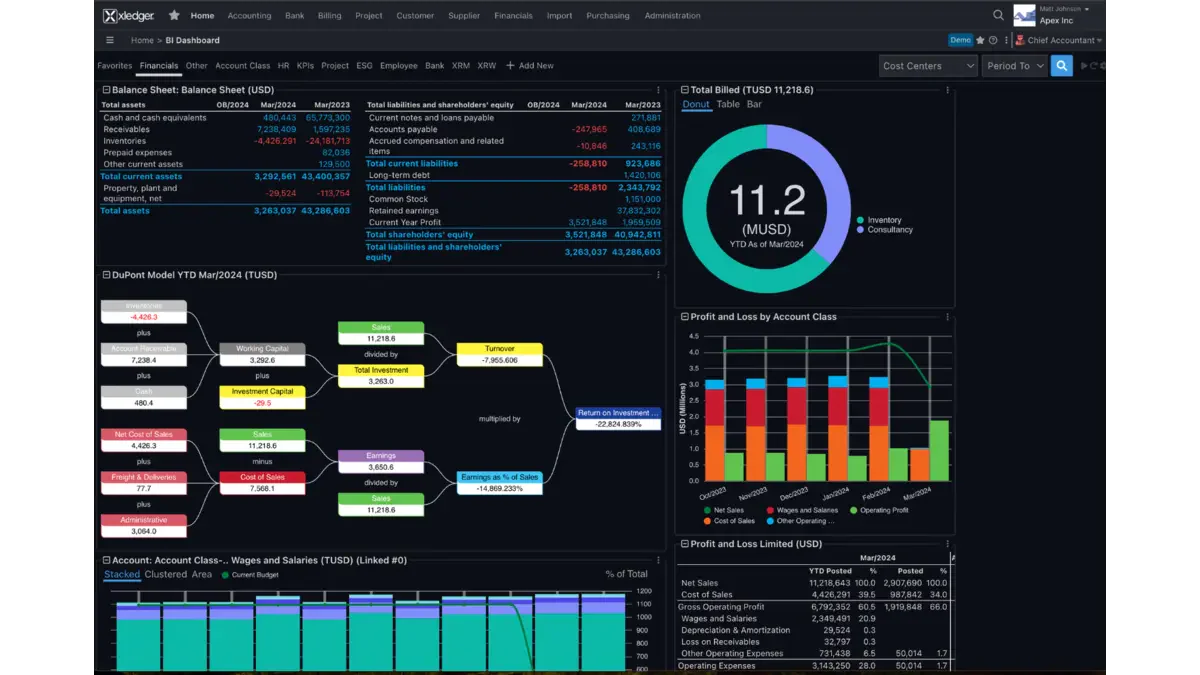Screen dimensions: 1200x675
Task: Open the Customer menu
Action: point(415,16)
